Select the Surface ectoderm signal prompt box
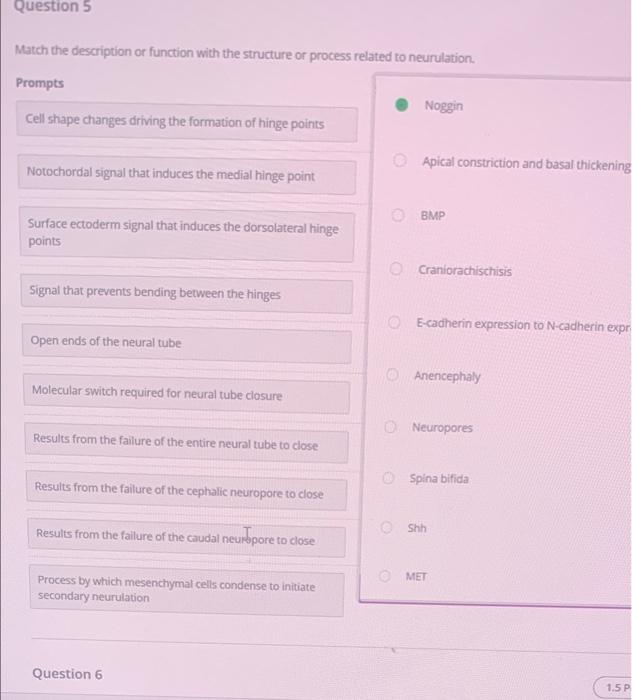The width and height of the screenshot is (632, 700). (x=187, y=233)
